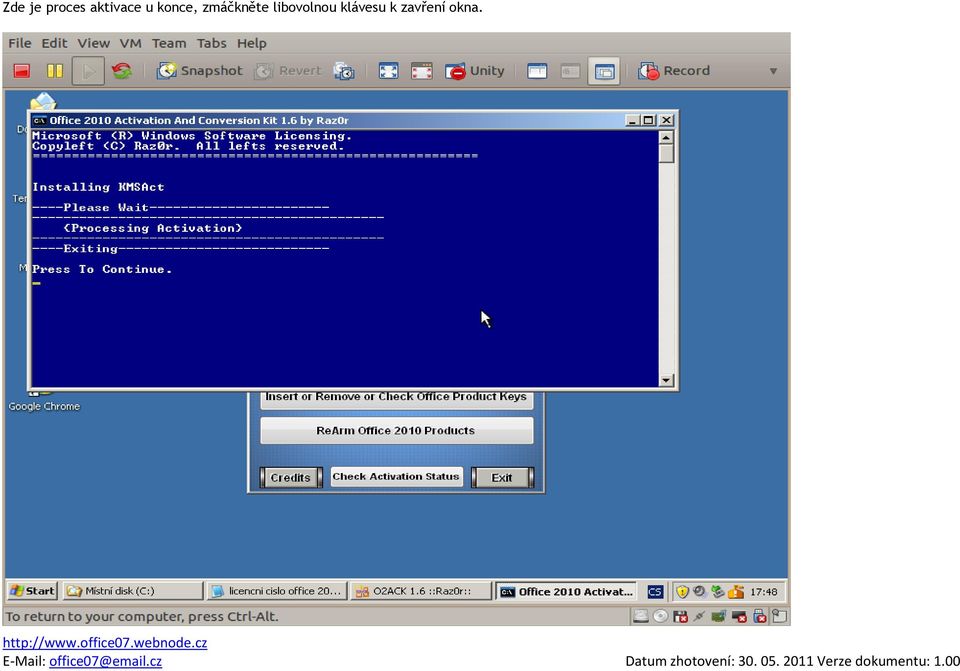Click the green network adapter status bar icon

pyautogui.click(x=718, y=616)
